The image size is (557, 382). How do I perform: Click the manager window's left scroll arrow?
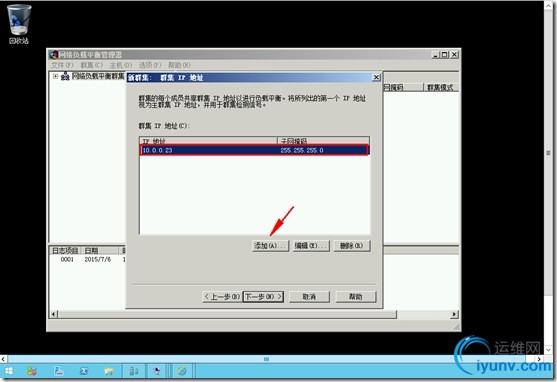[54, 314]
